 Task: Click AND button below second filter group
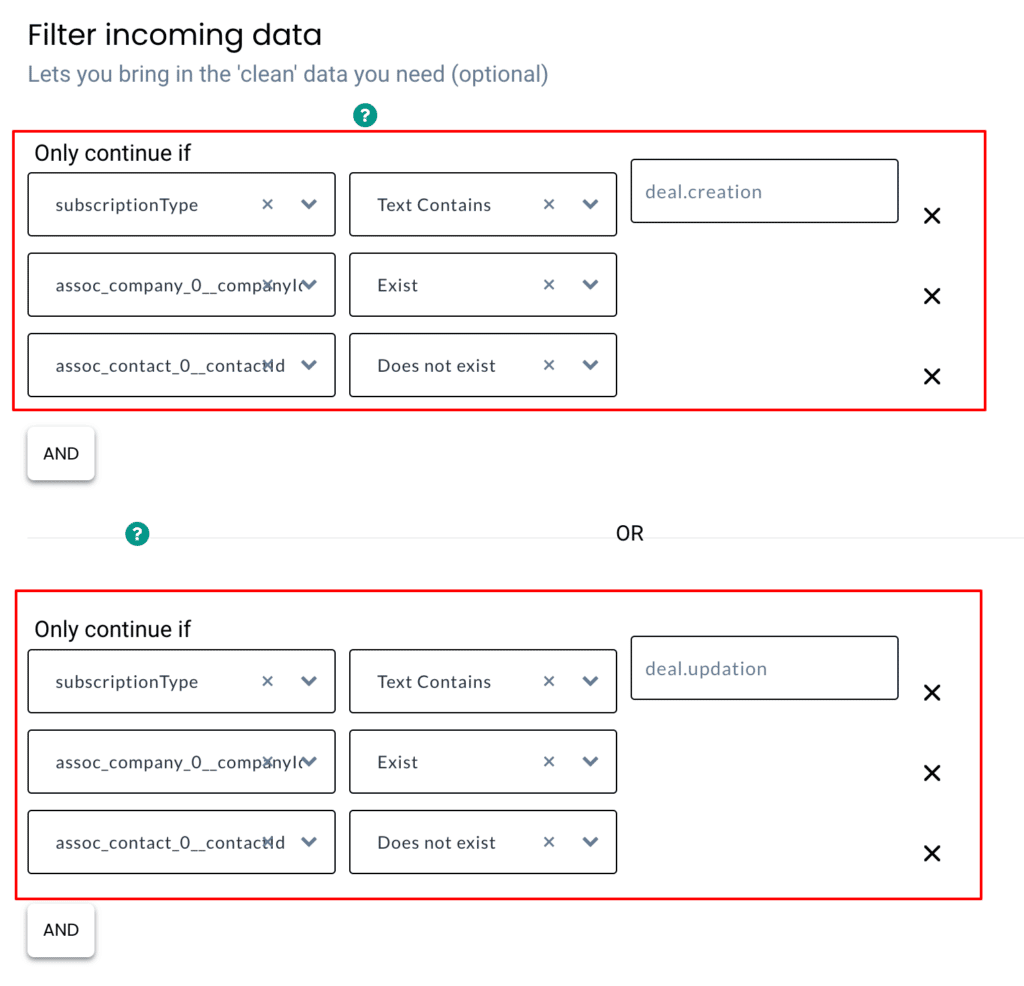[x=61, y=930]
